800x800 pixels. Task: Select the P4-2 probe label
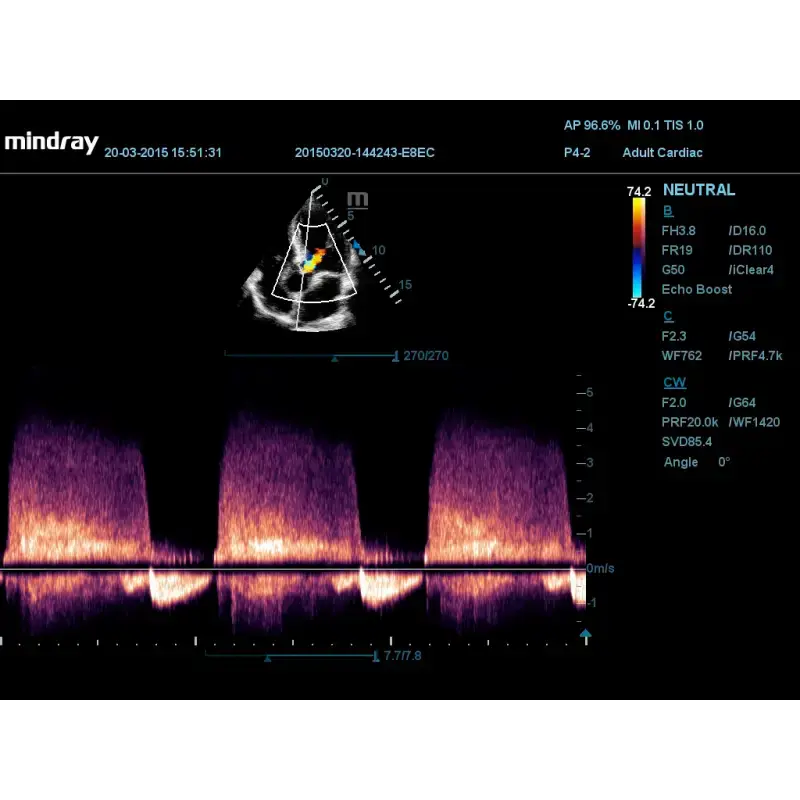pyautogui.click(x=577, y=153)
